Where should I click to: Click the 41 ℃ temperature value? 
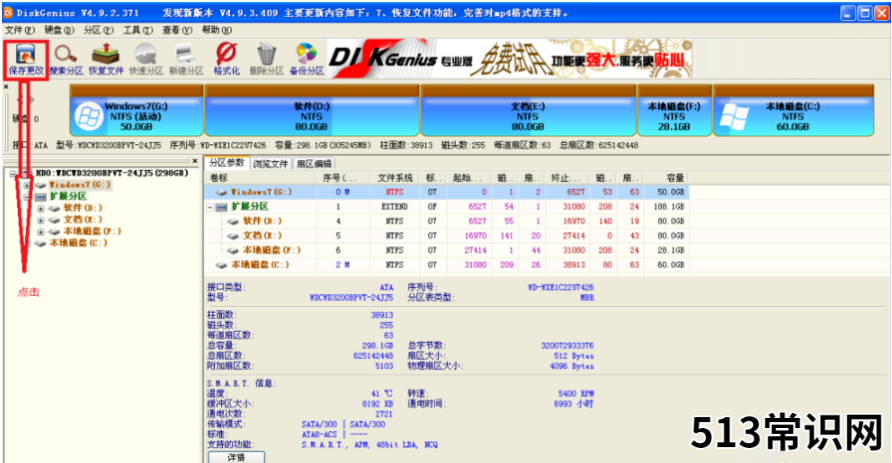[382, 394]
